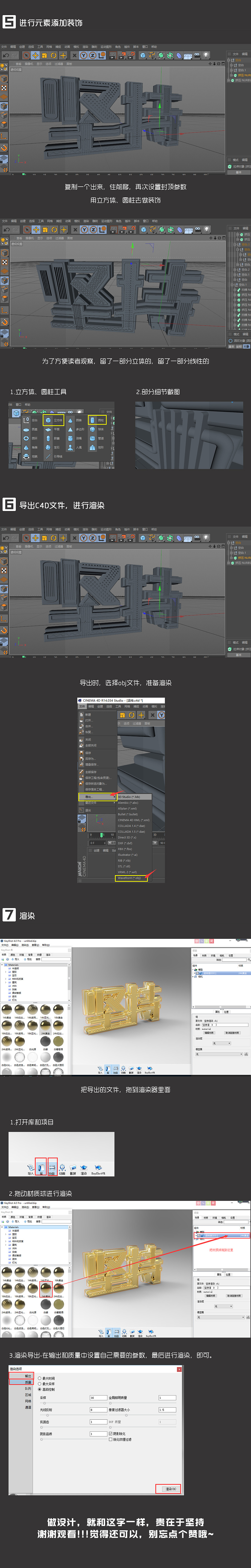Screen dimensions: 251x1568
Task: Switch to 区域 tab in render options dialog
Action: (28, 1395)
